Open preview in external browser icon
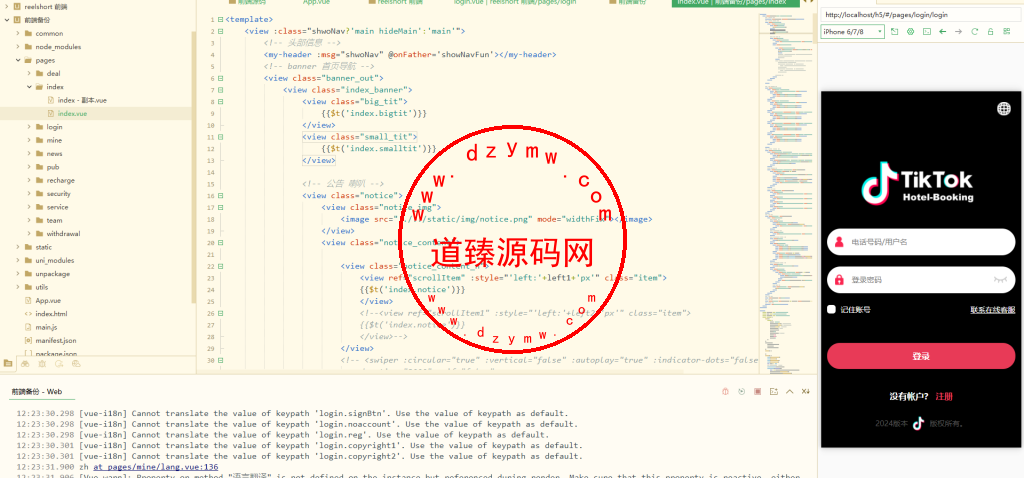 tap(895, 31)
